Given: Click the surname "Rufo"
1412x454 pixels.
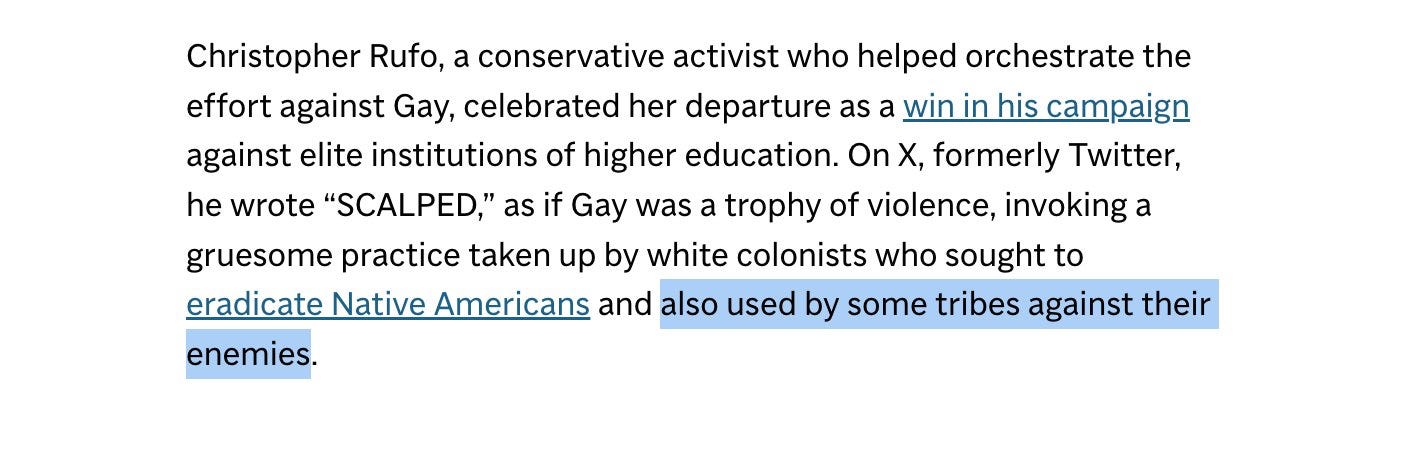Looking at the screenshot, I should (404, 56).
